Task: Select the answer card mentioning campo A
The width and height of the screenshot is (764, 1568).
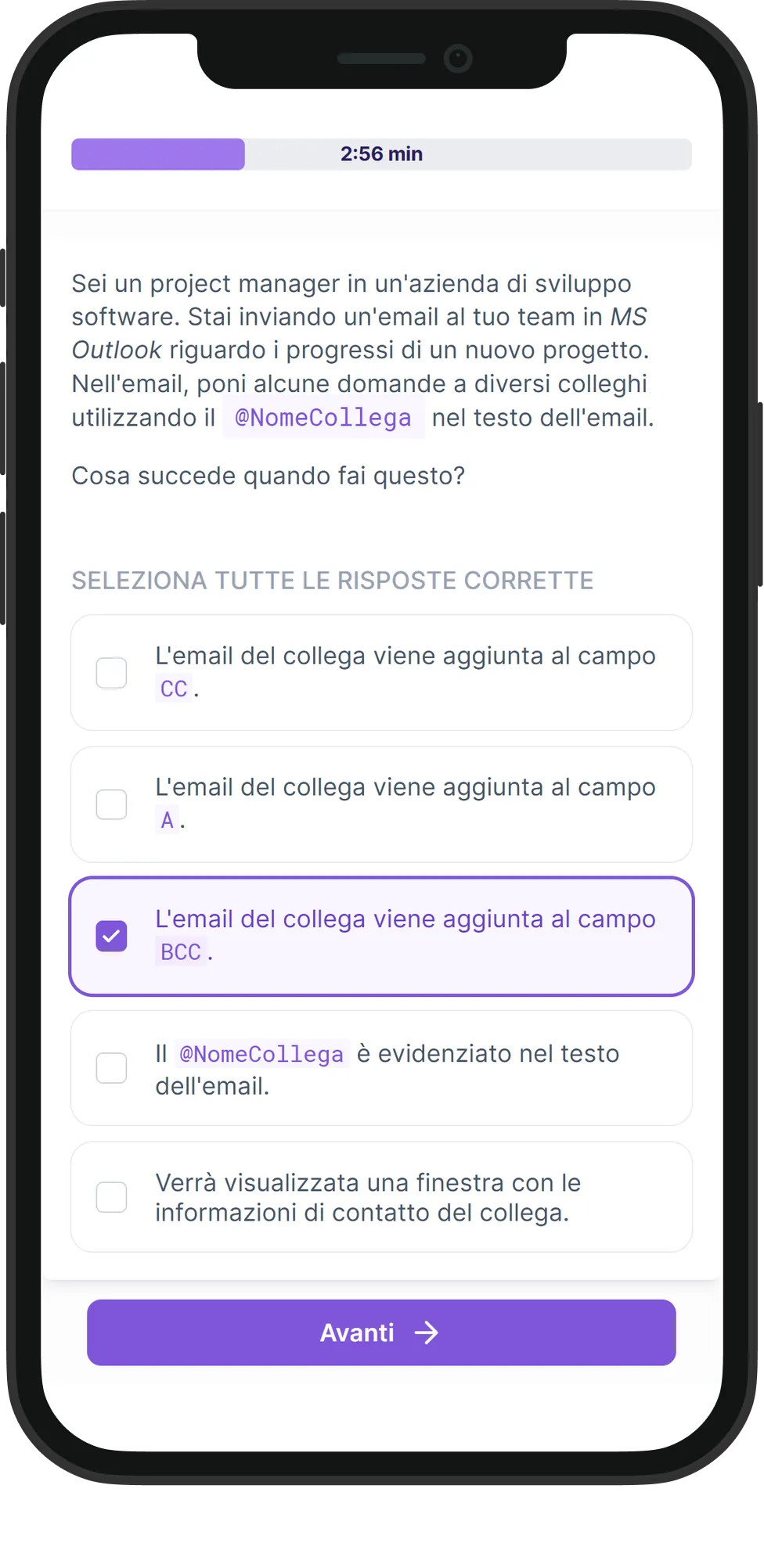Action: (x=381, y=804)
